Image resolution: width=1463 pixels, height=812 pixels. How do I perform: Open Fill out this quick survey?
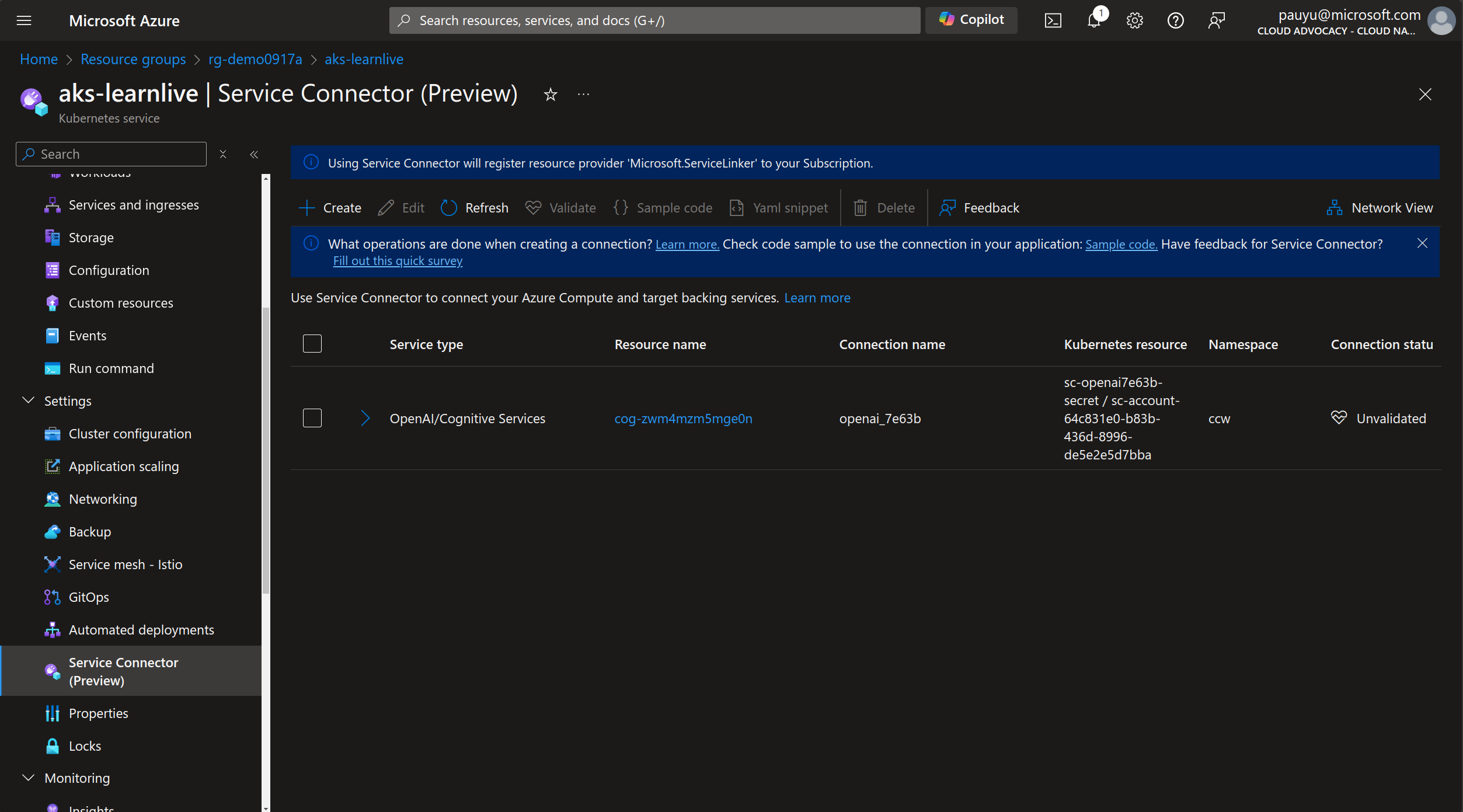pos(398,261)
